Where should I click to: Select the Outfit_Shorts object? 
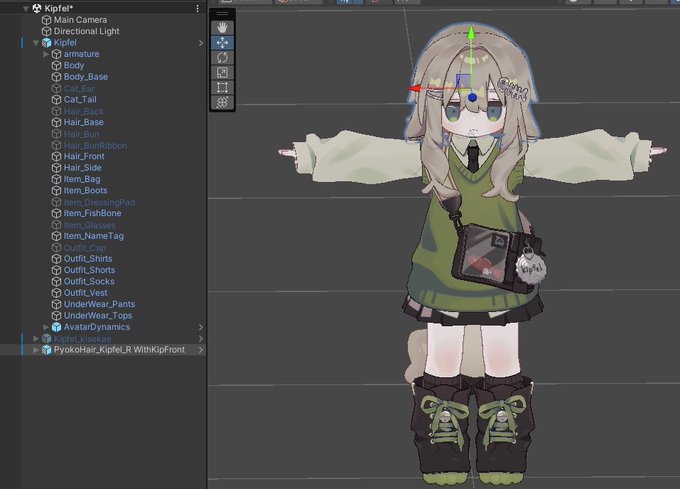point(89,270)
